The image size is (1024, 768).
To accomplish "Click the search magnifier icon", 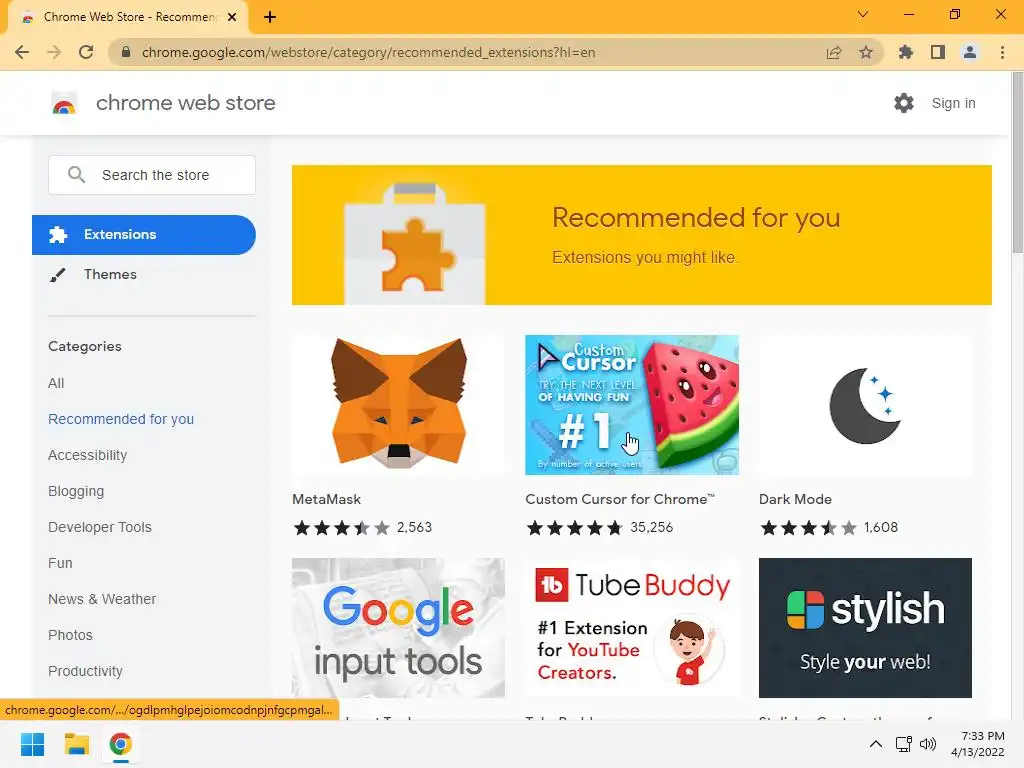I will click(x=76, y=174).
